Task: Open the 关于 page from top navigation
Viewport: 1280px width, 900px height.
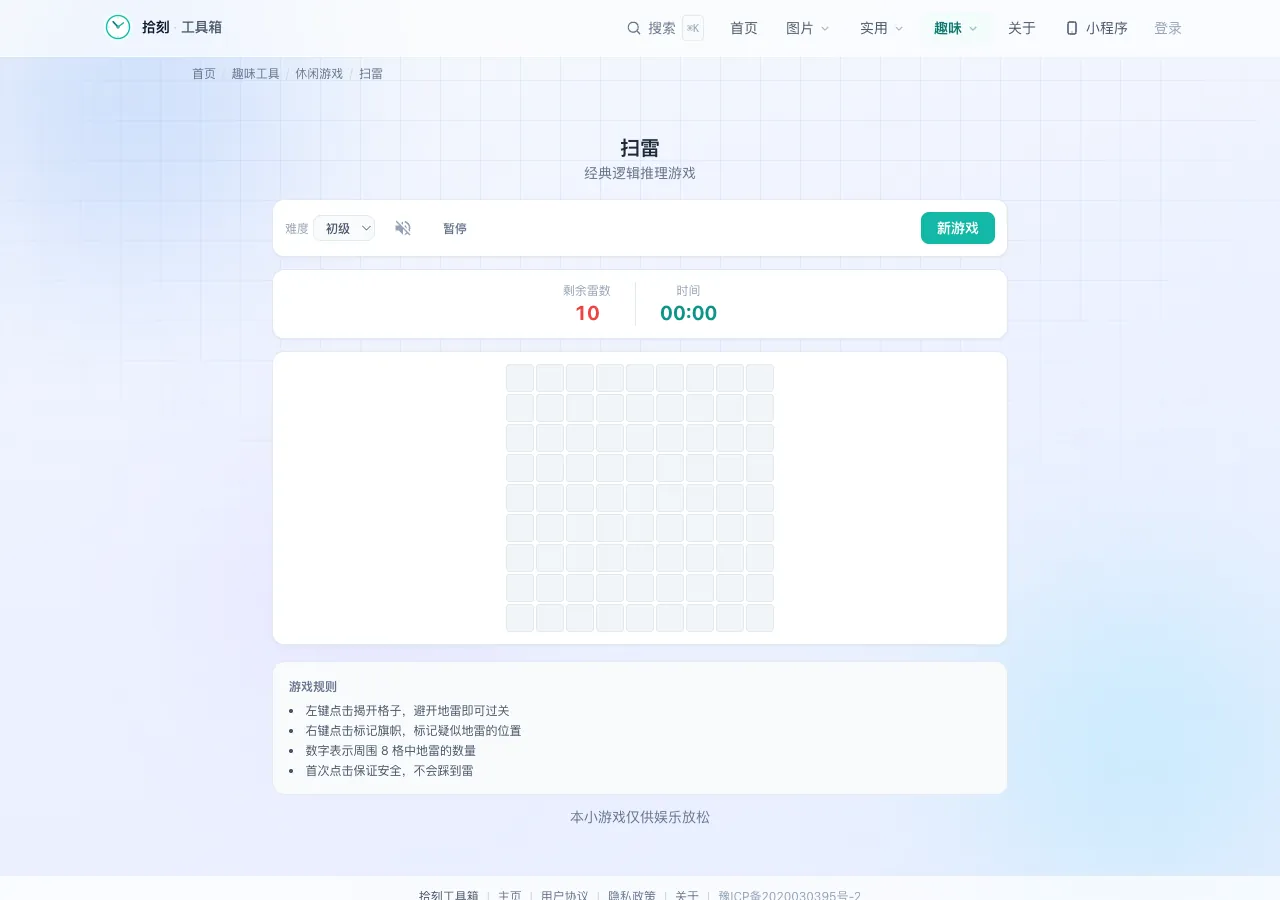Action: pos(1022,28)
